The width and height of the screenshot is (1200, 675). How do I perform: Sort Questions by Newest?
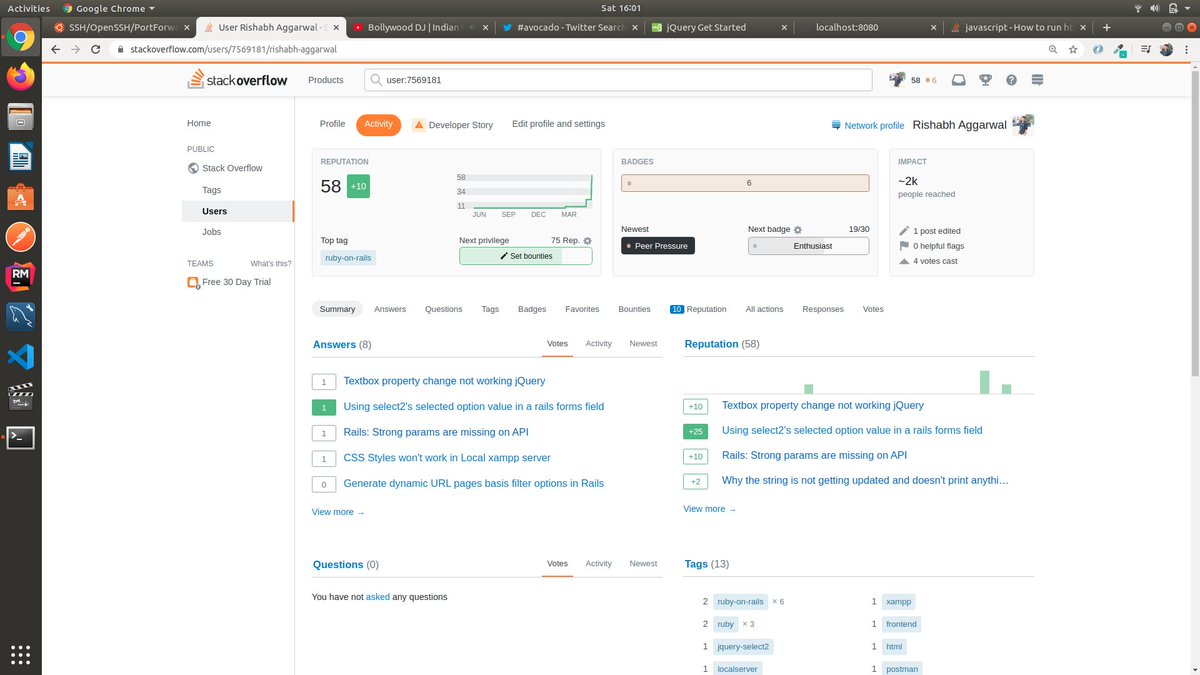coord(643,563)
